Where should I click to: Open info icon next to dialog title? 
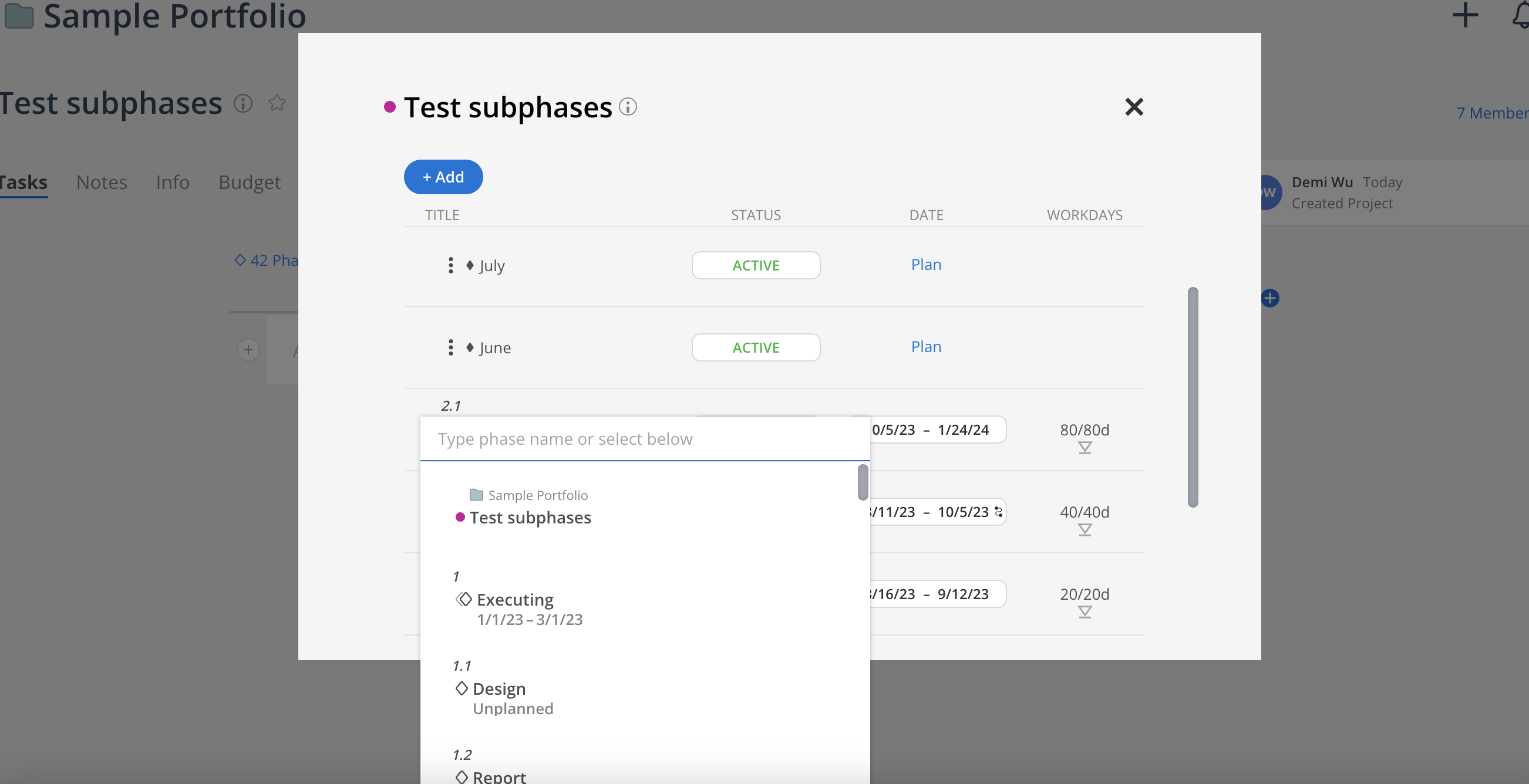[x=627, y=107]
